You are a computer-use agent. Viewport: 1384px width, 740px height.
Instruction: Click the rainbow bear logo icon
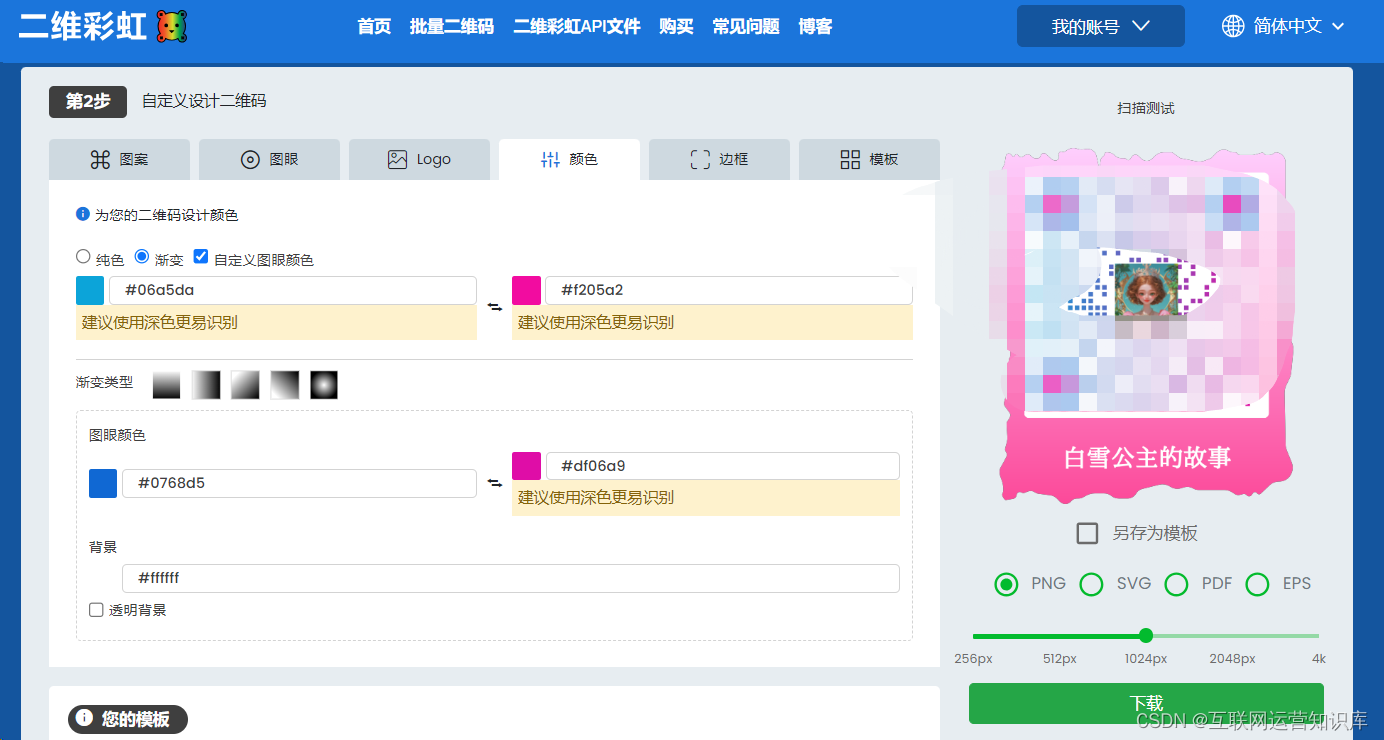pyautogui.click(x=173, y=27)
